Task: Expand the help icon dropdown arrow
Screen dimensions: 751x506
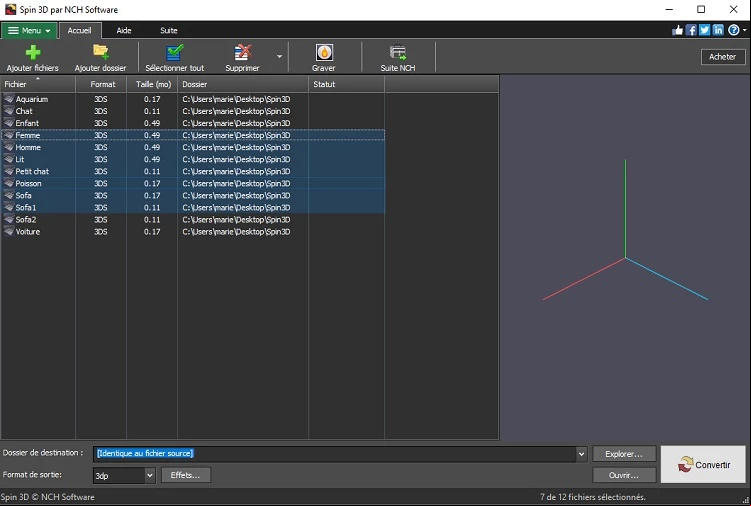Action: [744, 30]
